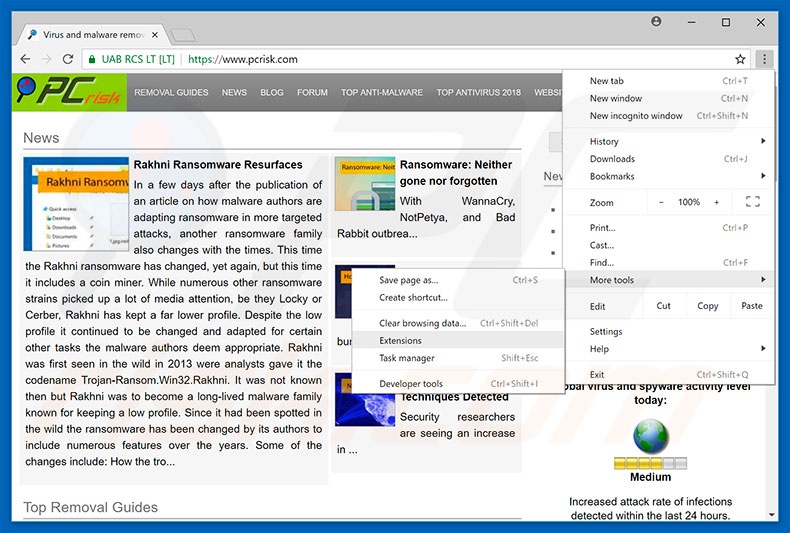Increase zoom with plus button
The width and height of the screenshot is (790, 533).
point(716,202)
